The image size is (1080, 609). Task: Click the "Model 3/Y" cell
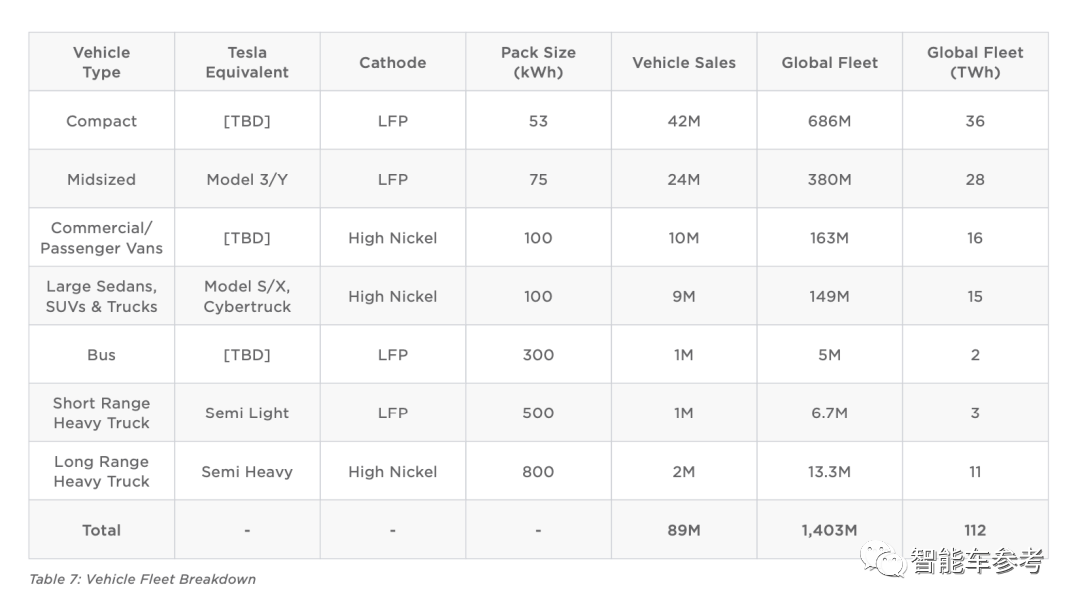coord(247,180)
